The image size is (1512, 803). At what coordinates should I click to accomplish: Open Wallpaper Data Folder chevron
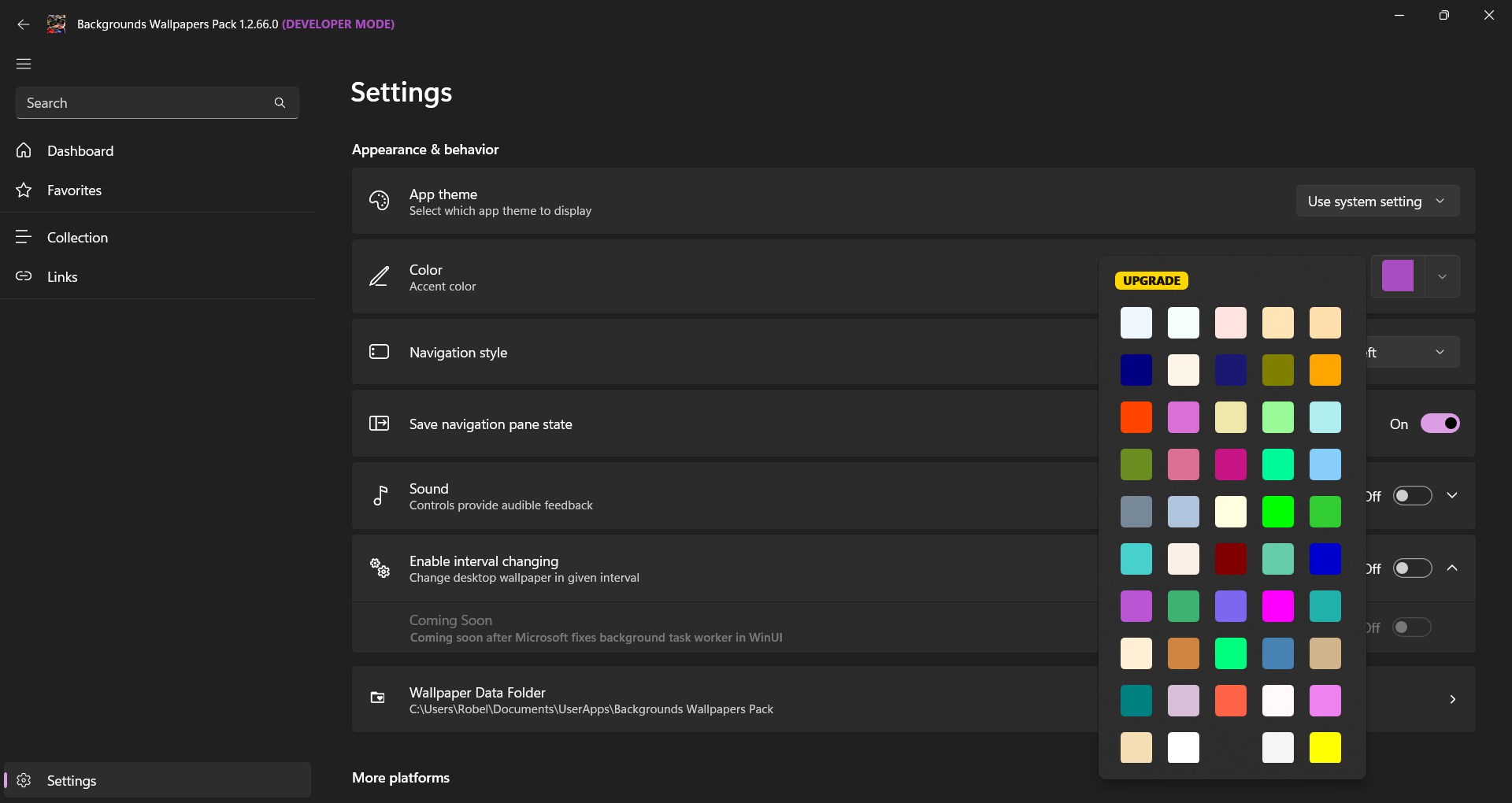coord(1452,699)
